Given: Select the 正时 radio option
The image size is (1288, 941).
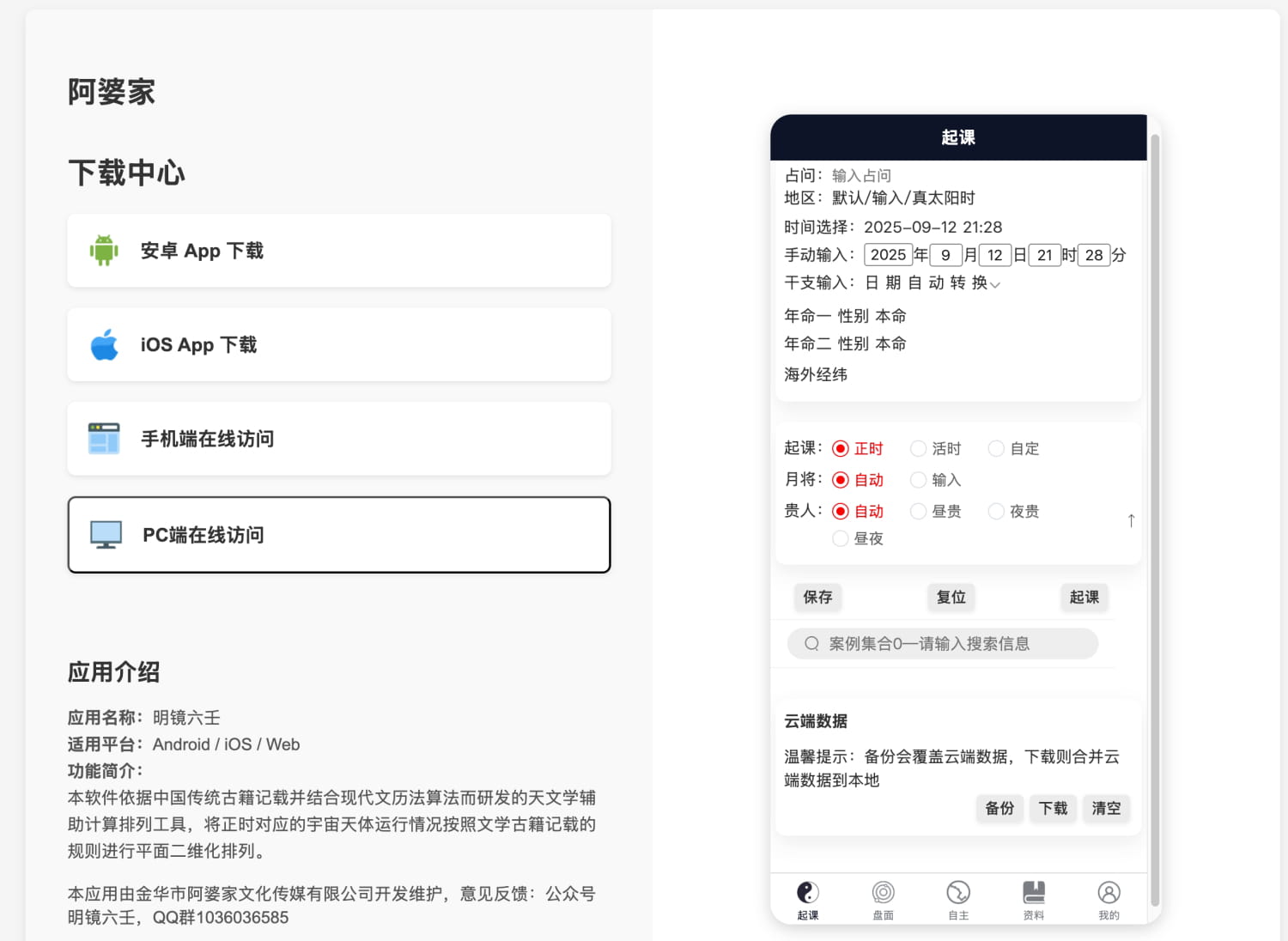Looking at the screenshot, I should pos(840,448).
